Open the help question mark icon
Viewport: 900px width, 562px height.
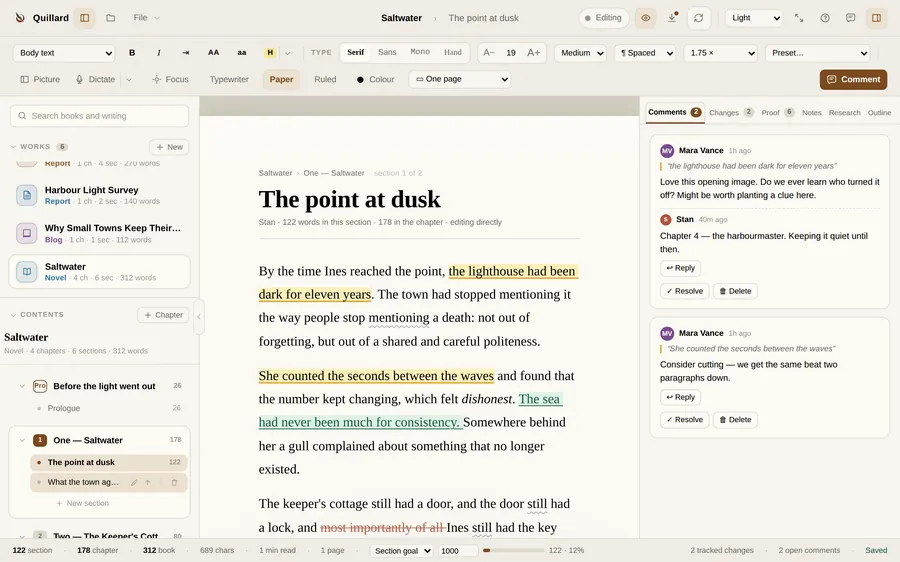[x=825, y=18]
